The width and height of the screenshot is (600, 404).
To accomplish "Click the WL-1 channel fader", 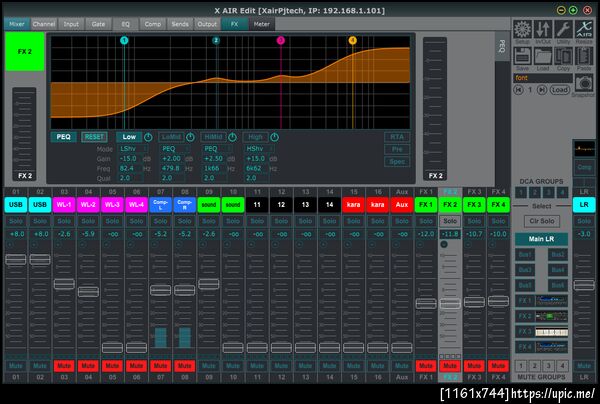I will pos(64,284).
